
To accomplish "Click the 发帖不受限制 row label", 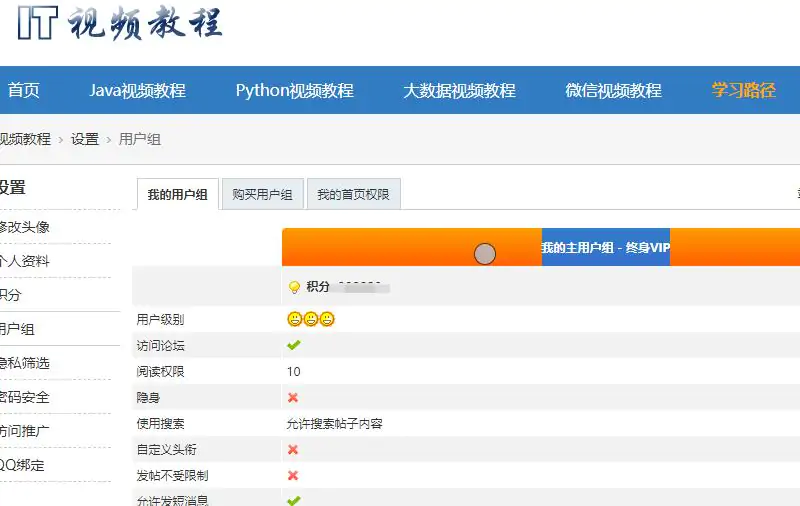I will pyautogui.click(x=172, y=475).
